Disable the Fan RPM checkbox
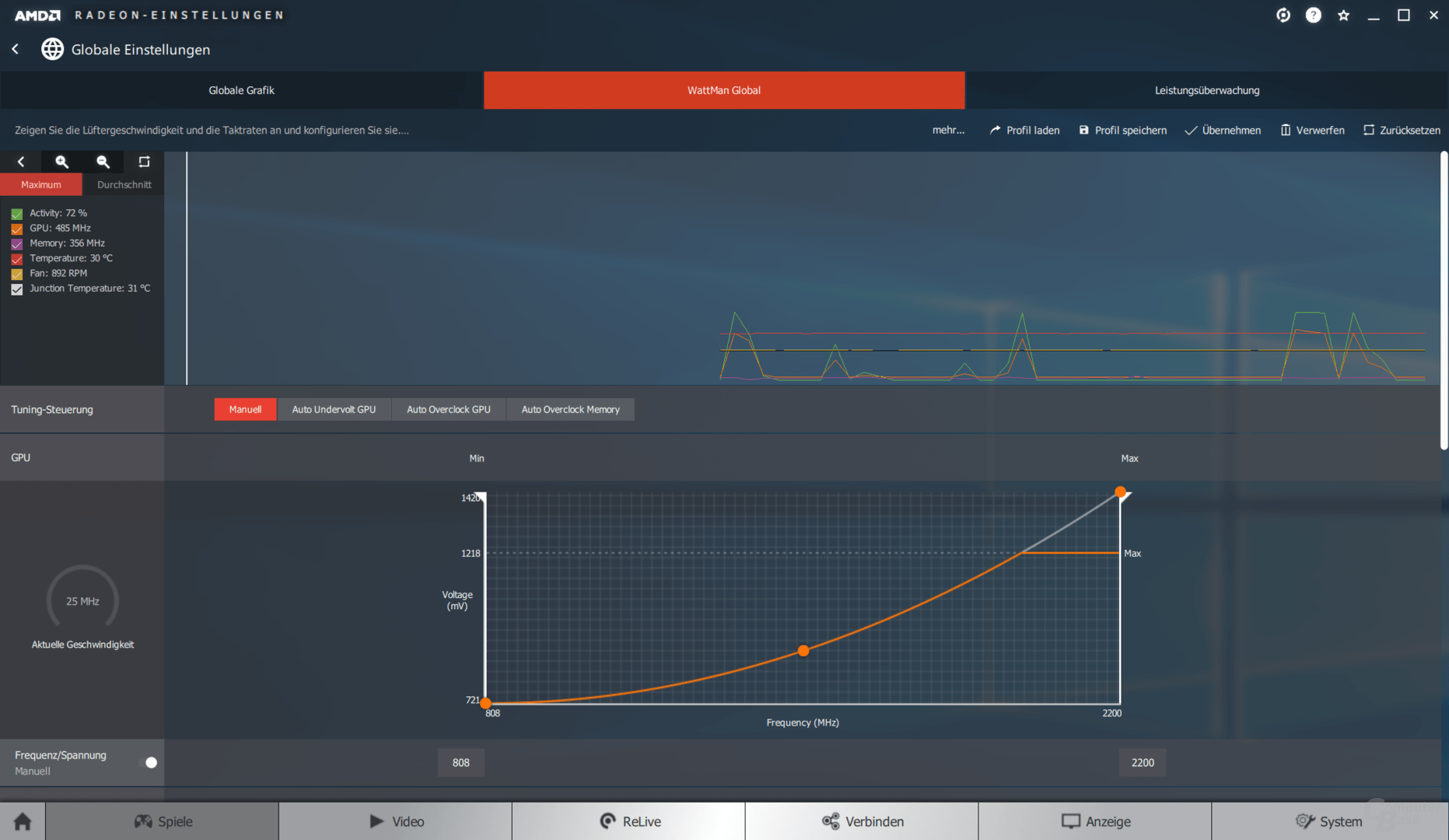The height and width of the screenshot is (840, 1449). click(17, 274)
